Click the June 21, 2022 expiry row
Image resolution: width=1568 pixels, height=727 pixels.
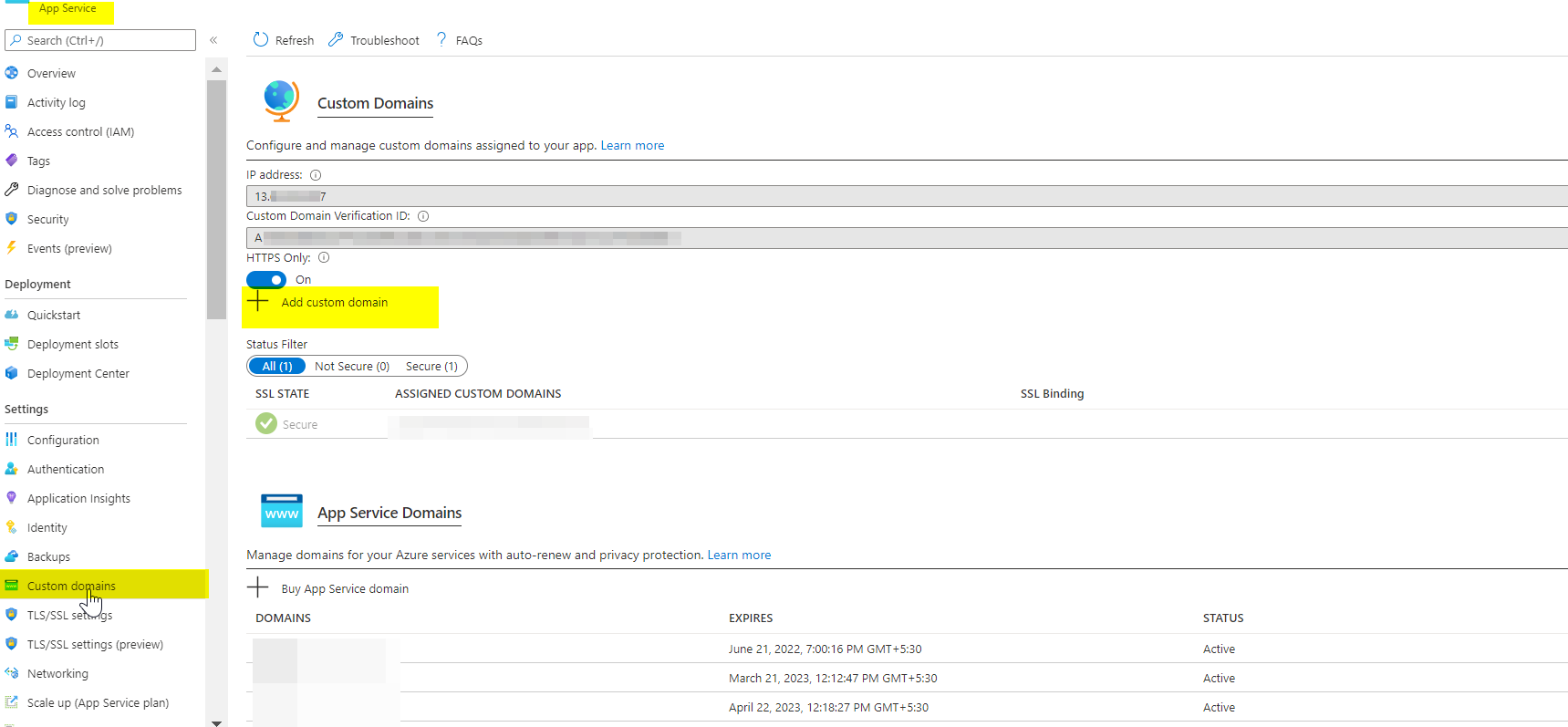[907, 649]
